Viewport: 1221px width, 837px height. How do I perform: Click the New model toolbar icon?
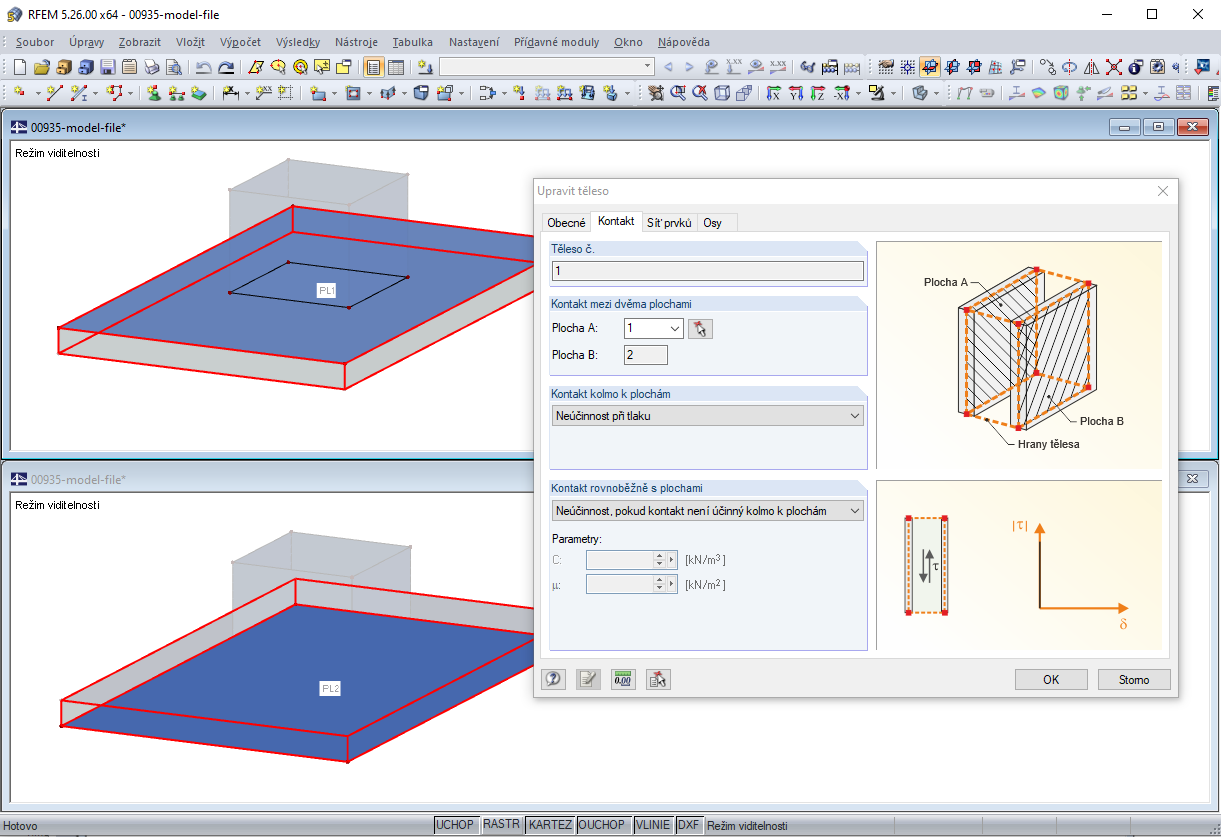[x=19, y=67]
